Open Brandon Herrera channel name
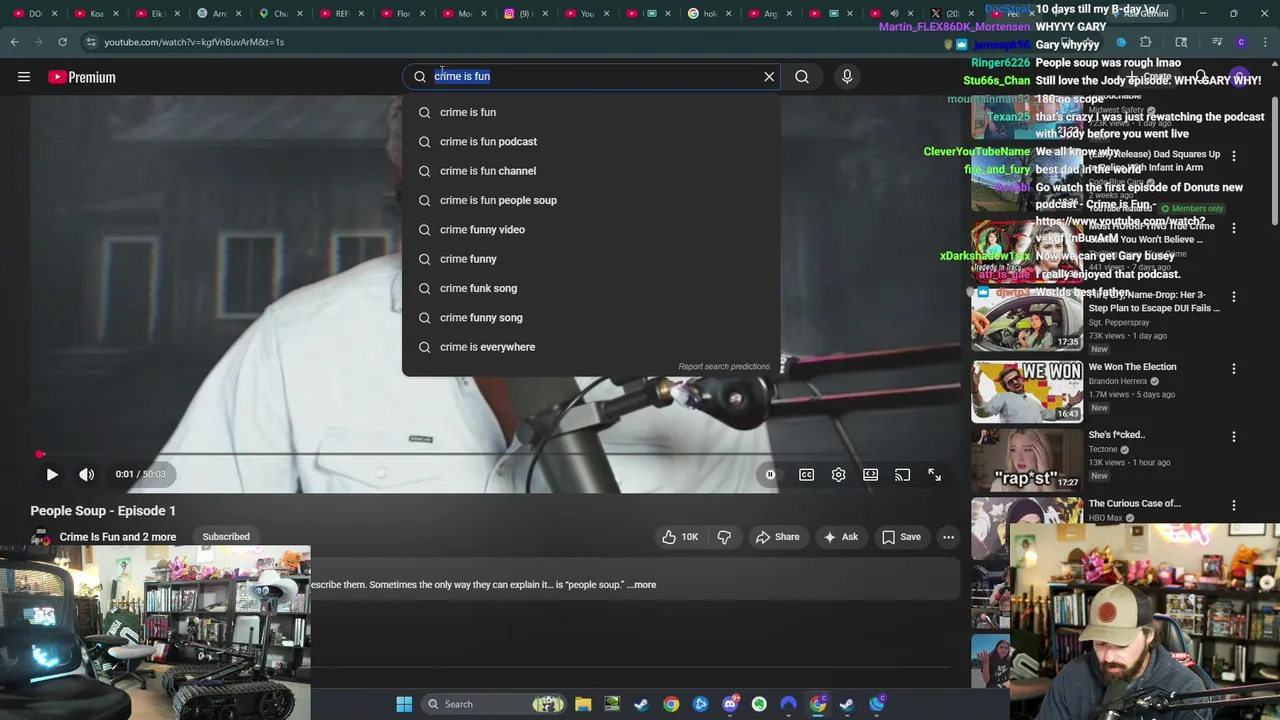Image resolution: width=1280 pixels, height=720 pixels. [x=1118, y=381]
